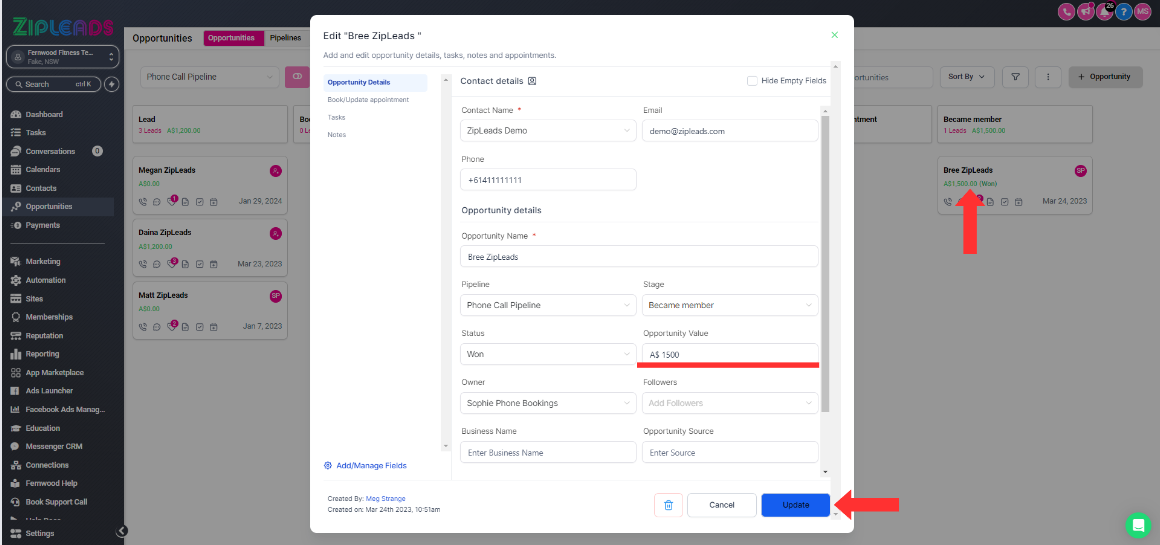Open Calendars in the sidebar
This screenshot has height=545, width=1160.
tap(42, 169)
